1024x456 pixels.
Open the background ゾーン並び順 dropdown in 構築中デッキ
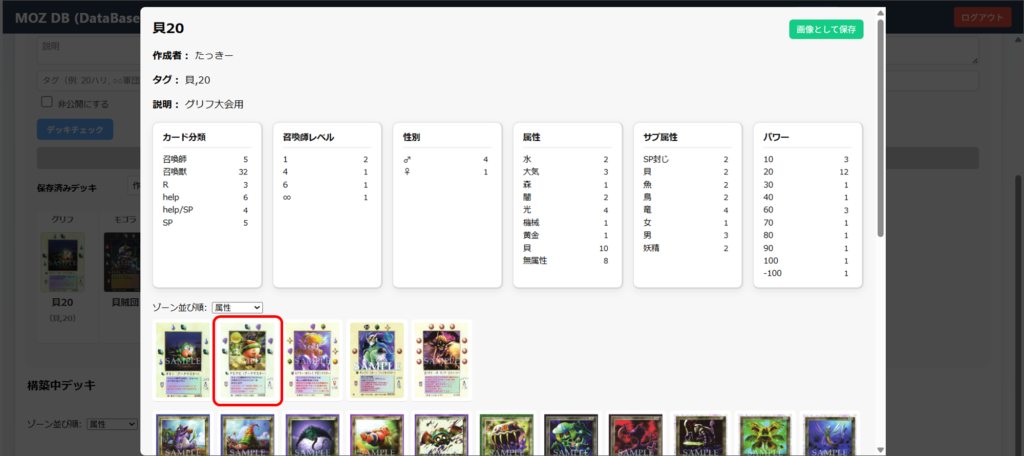[x=112, y=424]
